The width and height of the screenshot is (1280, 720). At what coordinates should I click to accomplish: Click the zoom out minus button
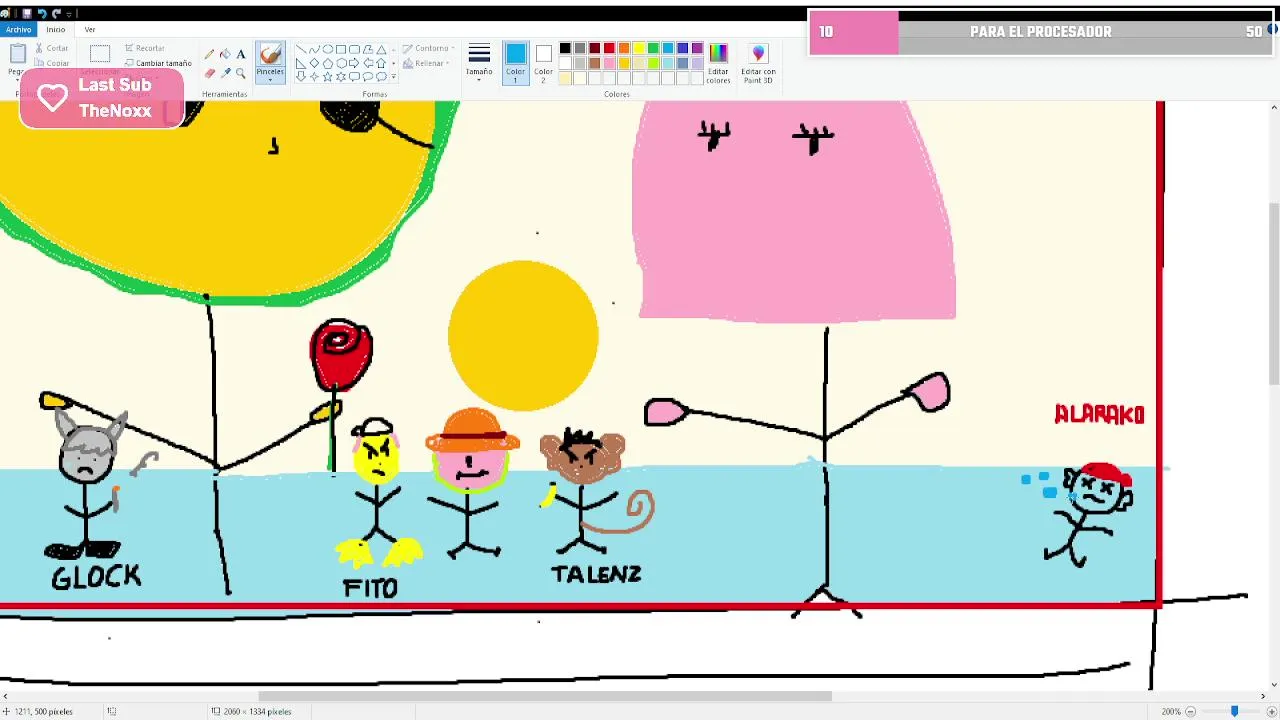(1189, 711)
